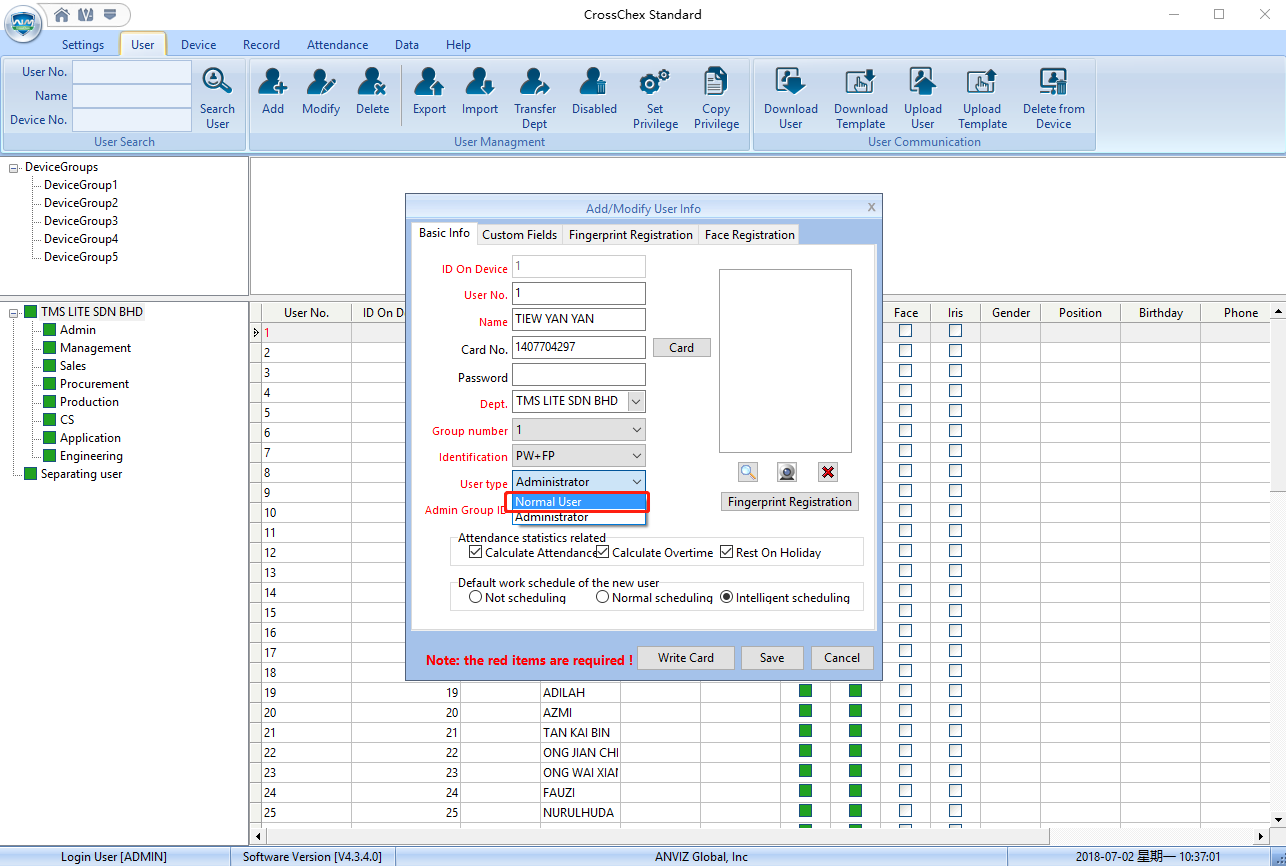Image resolution: width=1286 pixels, height=866 pixels.
Task: Click the Set Privilege icon
Action: pyautogui.click(x=655, y=94)
